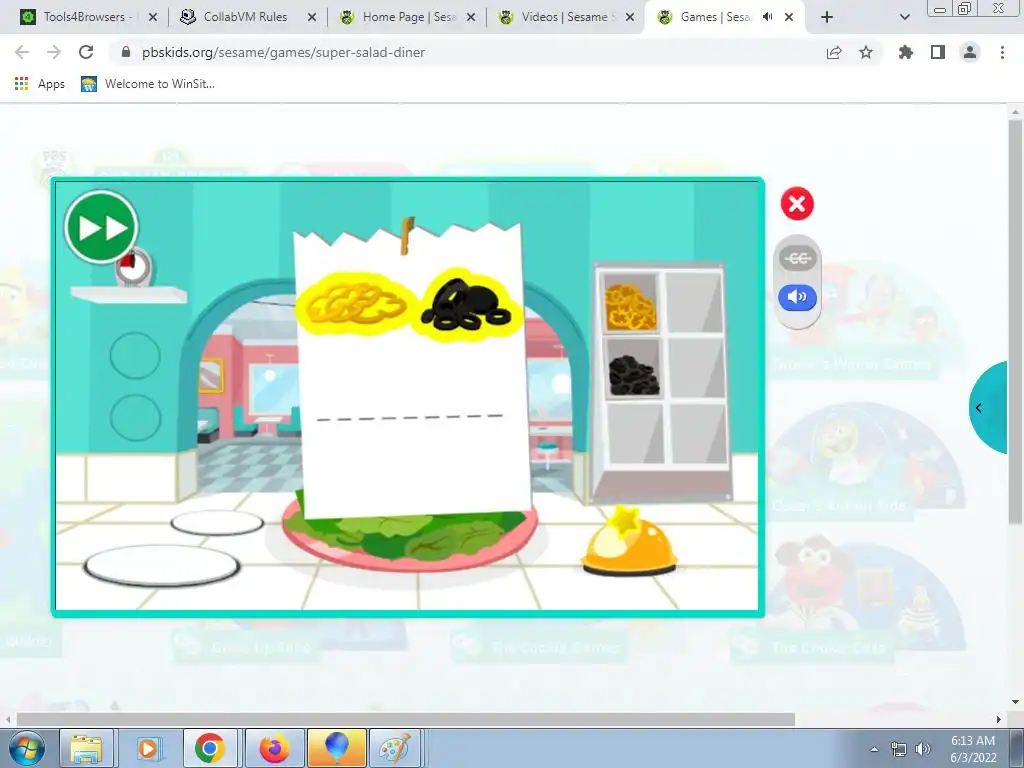Open Firefox from taskbar

coord(274,748)
